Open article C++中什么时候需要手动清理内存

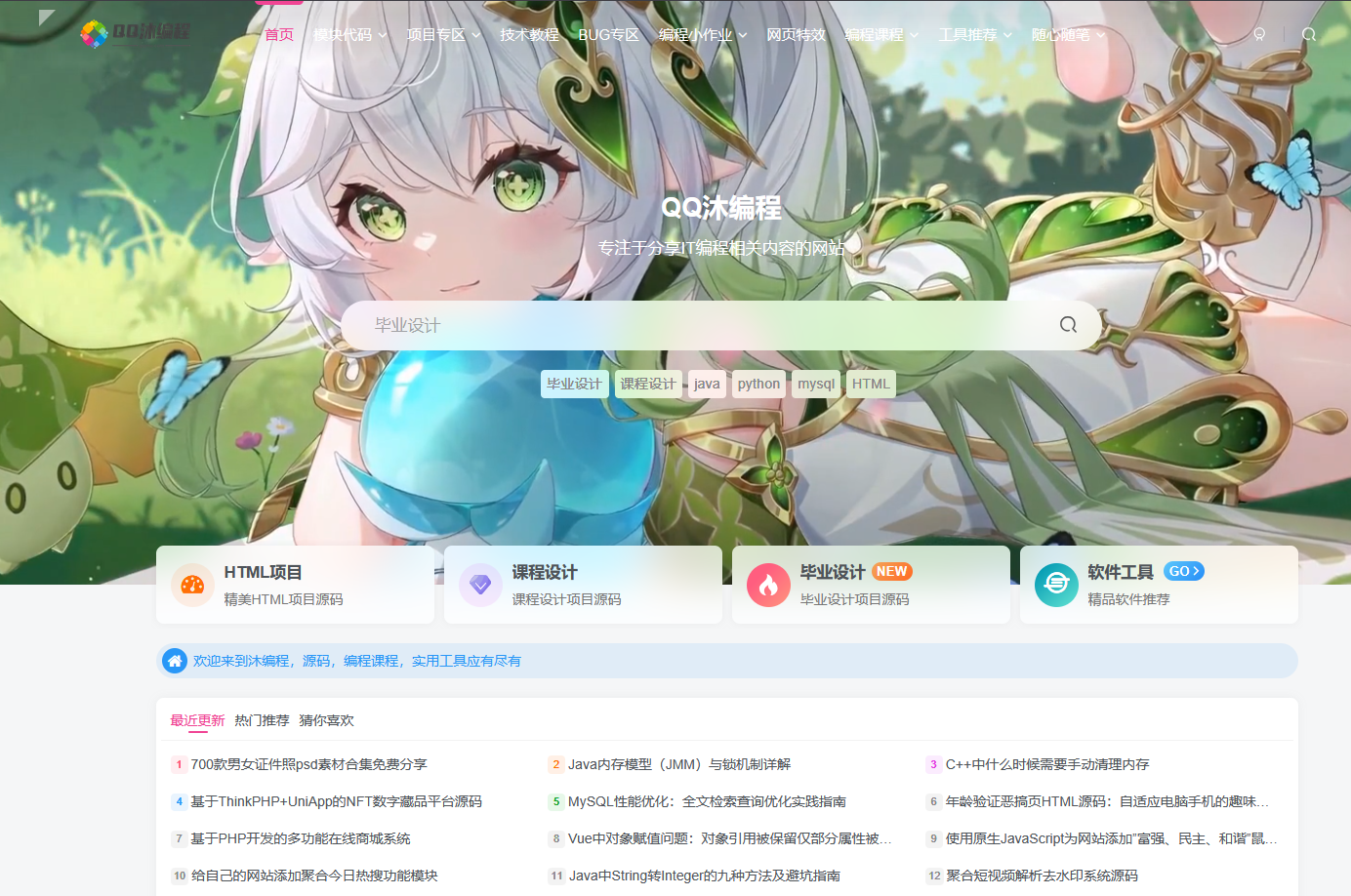1047,764
